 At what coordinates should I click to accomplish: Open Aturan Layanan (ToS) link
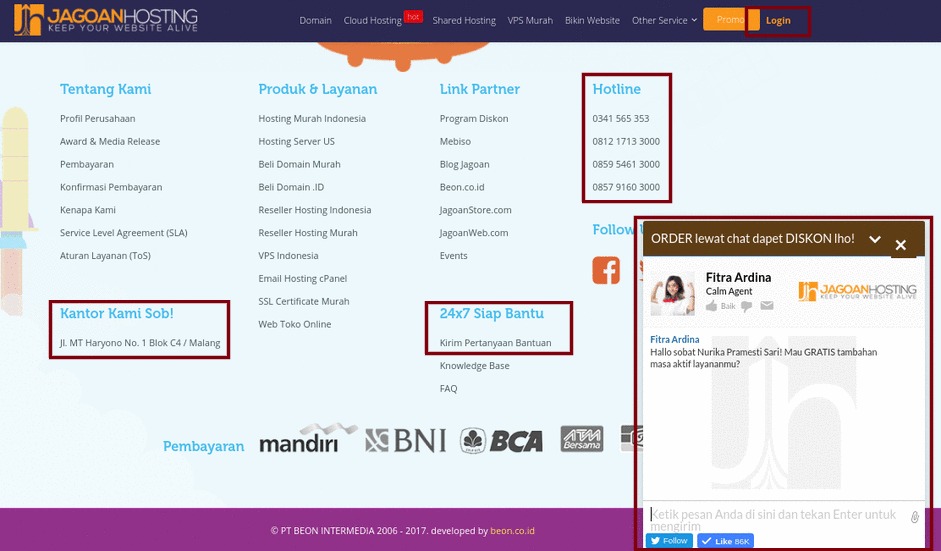point(105,256)
